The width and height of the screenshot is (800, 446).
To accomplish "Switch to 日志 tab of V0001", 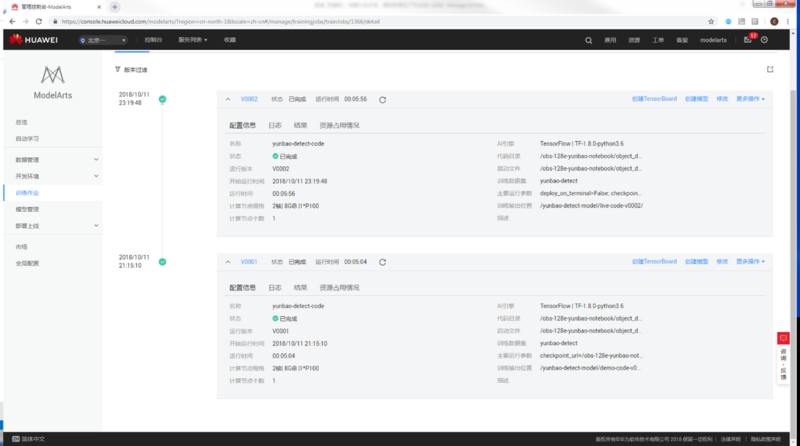I will pyautogui.click(x=274, y=288).
